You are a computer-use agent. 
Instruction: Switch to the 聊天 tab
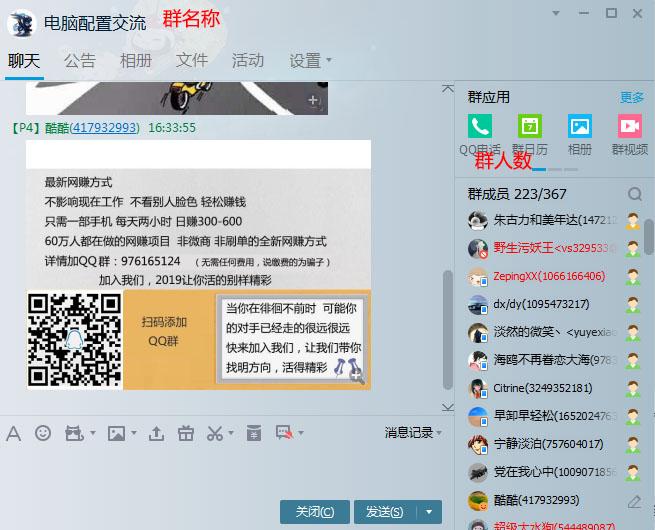(24, 61)
